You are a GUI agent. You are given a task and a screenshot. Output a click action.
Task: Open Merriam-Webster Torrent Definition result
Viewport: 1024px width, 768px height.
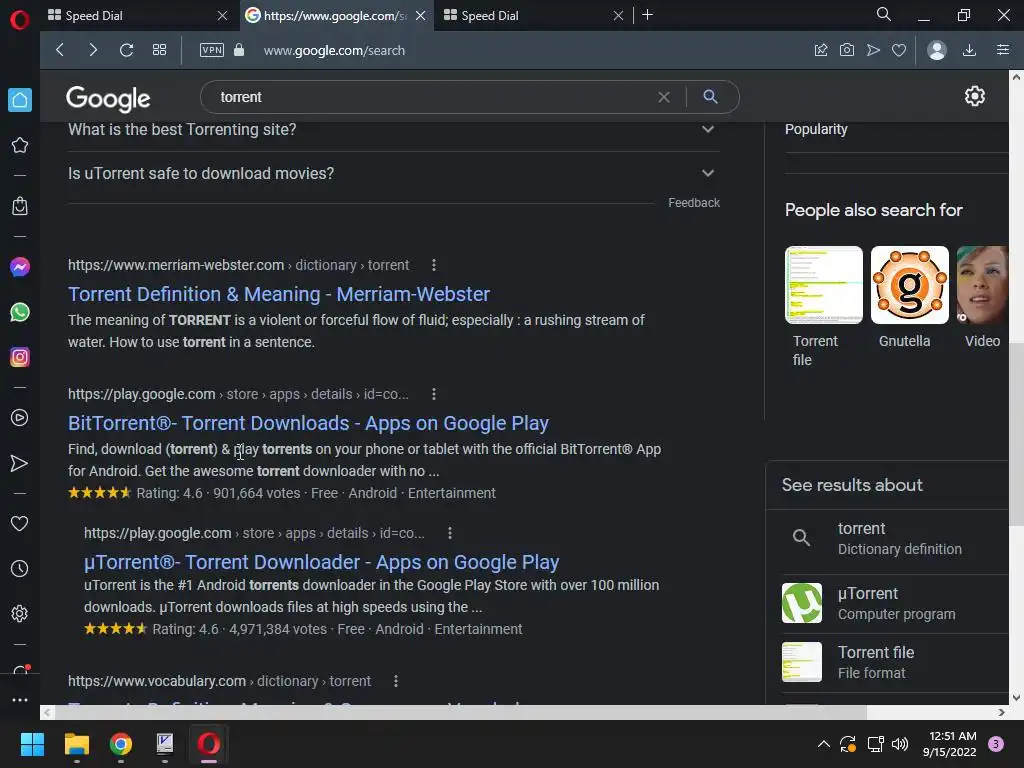(x=279, y=295)
